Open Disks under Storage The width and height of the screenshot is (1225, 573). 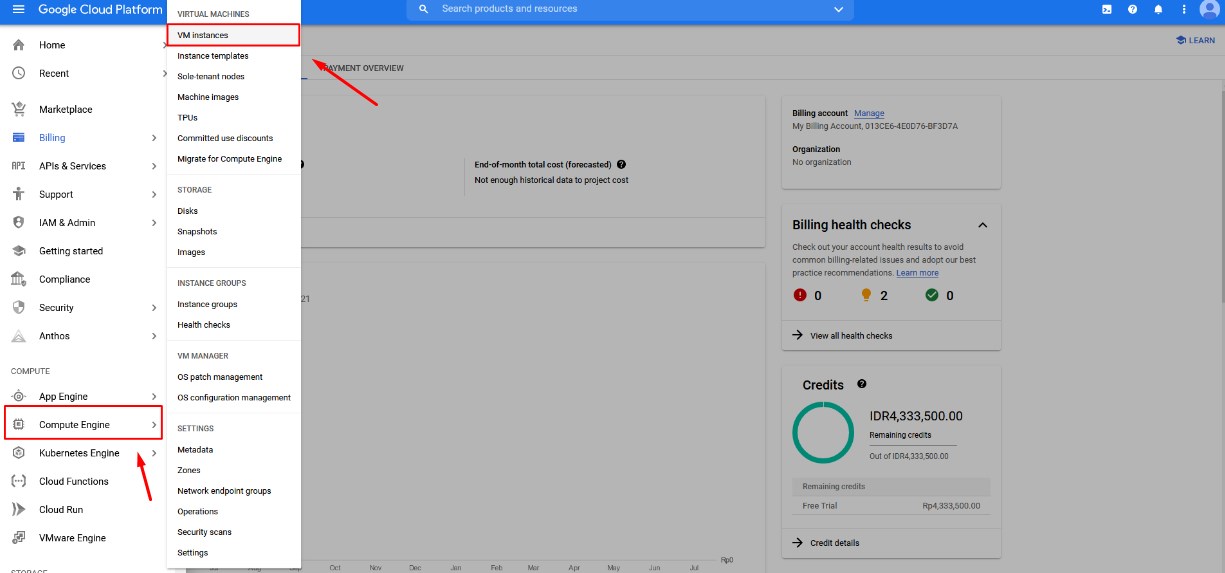(233, 211)
